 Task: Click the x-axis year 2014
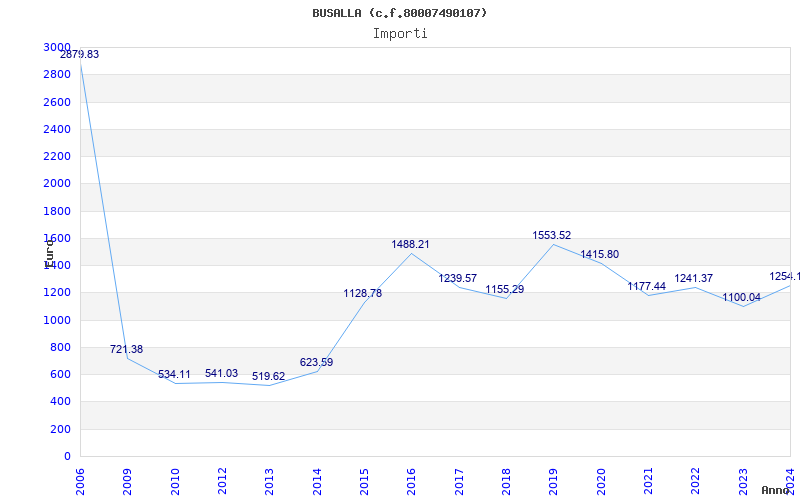click(x=317, y=481)
